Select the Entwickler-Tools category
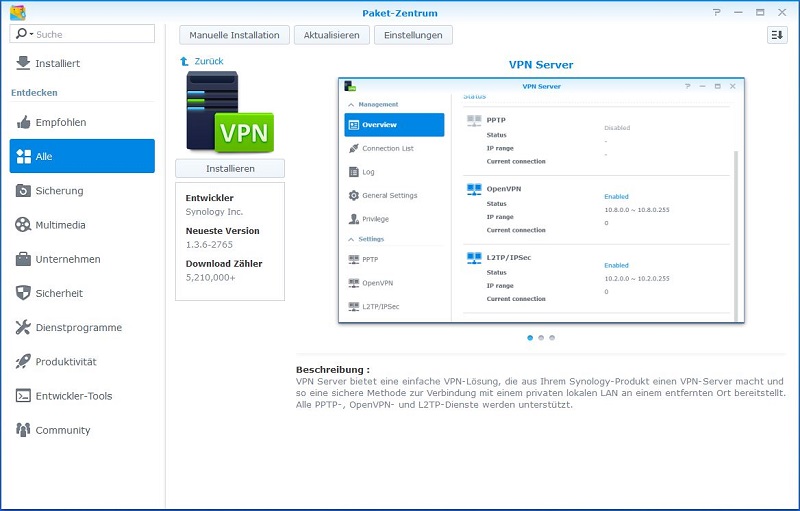This screenshot has height=511, width=800. [82, 396]
